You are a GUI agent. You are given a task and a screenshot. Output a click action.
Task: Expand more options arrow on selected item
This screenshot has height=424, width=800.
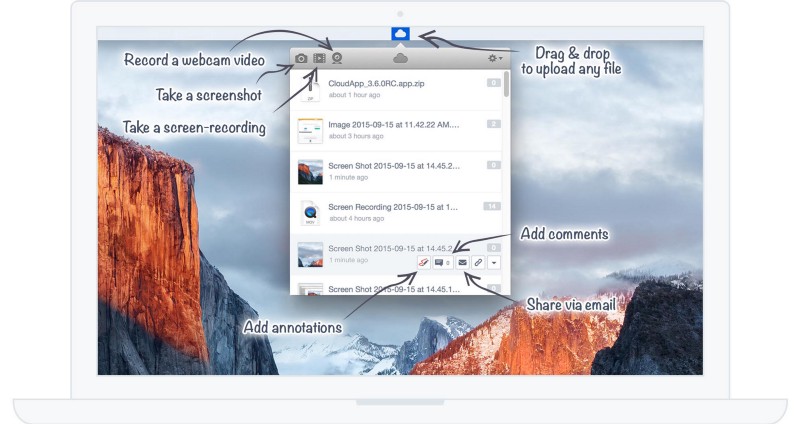[495, 262]
